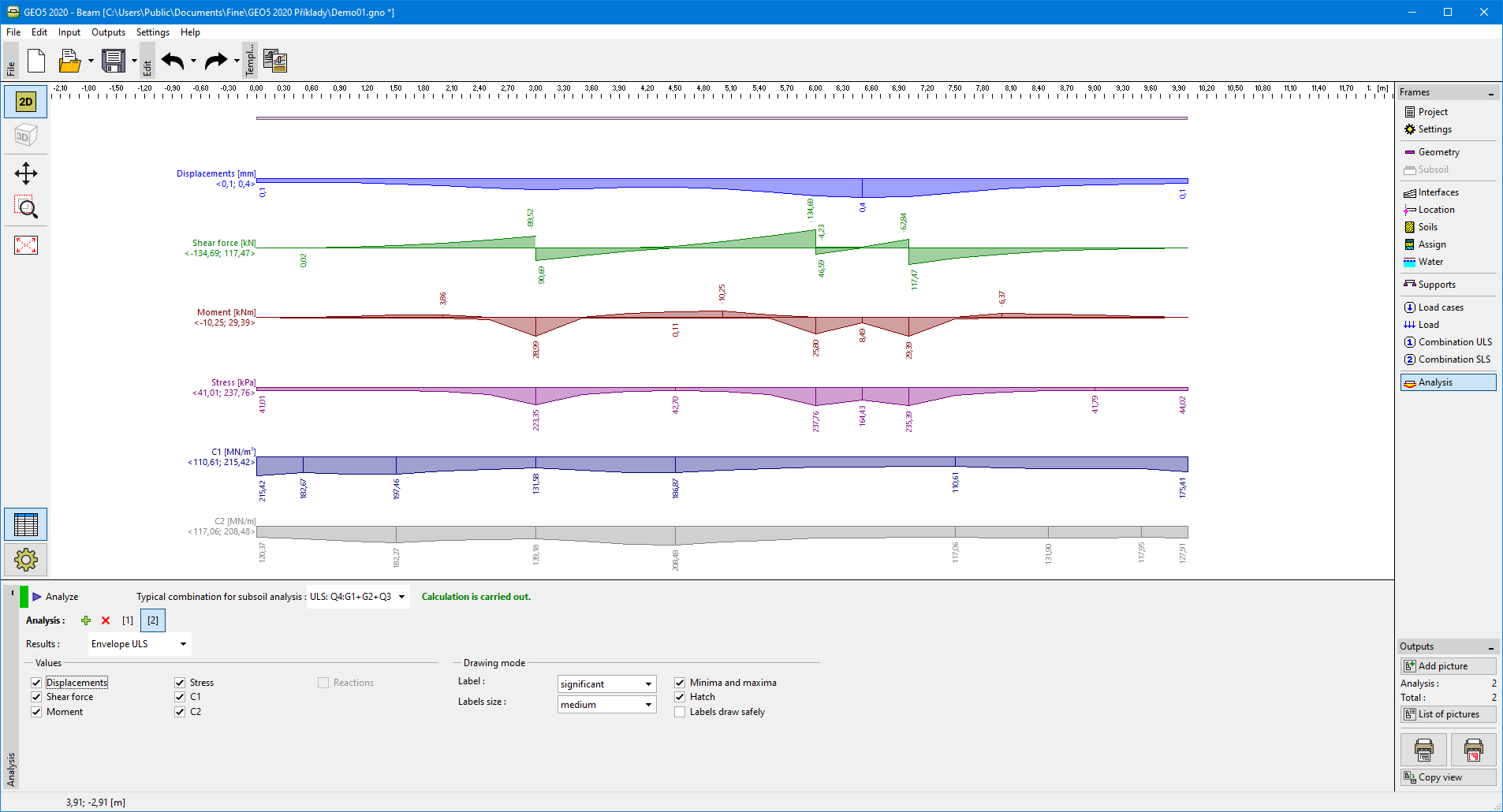Create a new file with blank page icon

(x=36, y=61)
